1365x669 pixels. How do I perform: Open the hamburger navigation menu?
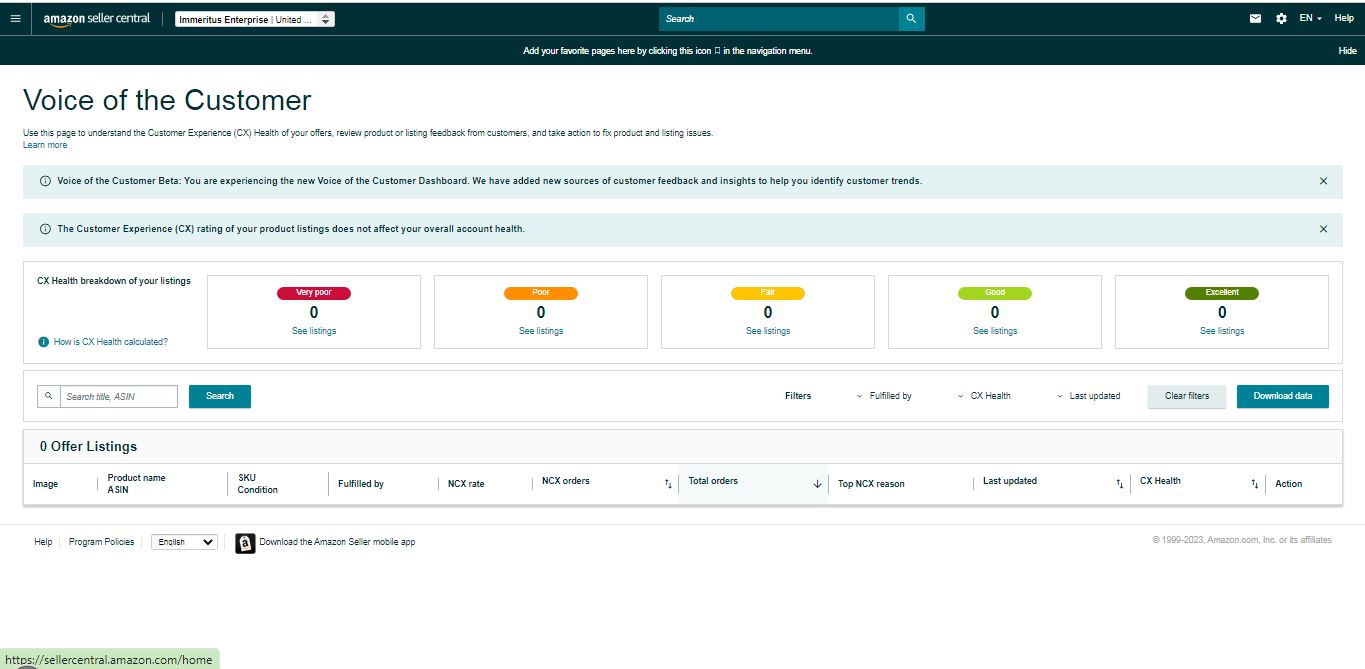click(x=15, y=18)
